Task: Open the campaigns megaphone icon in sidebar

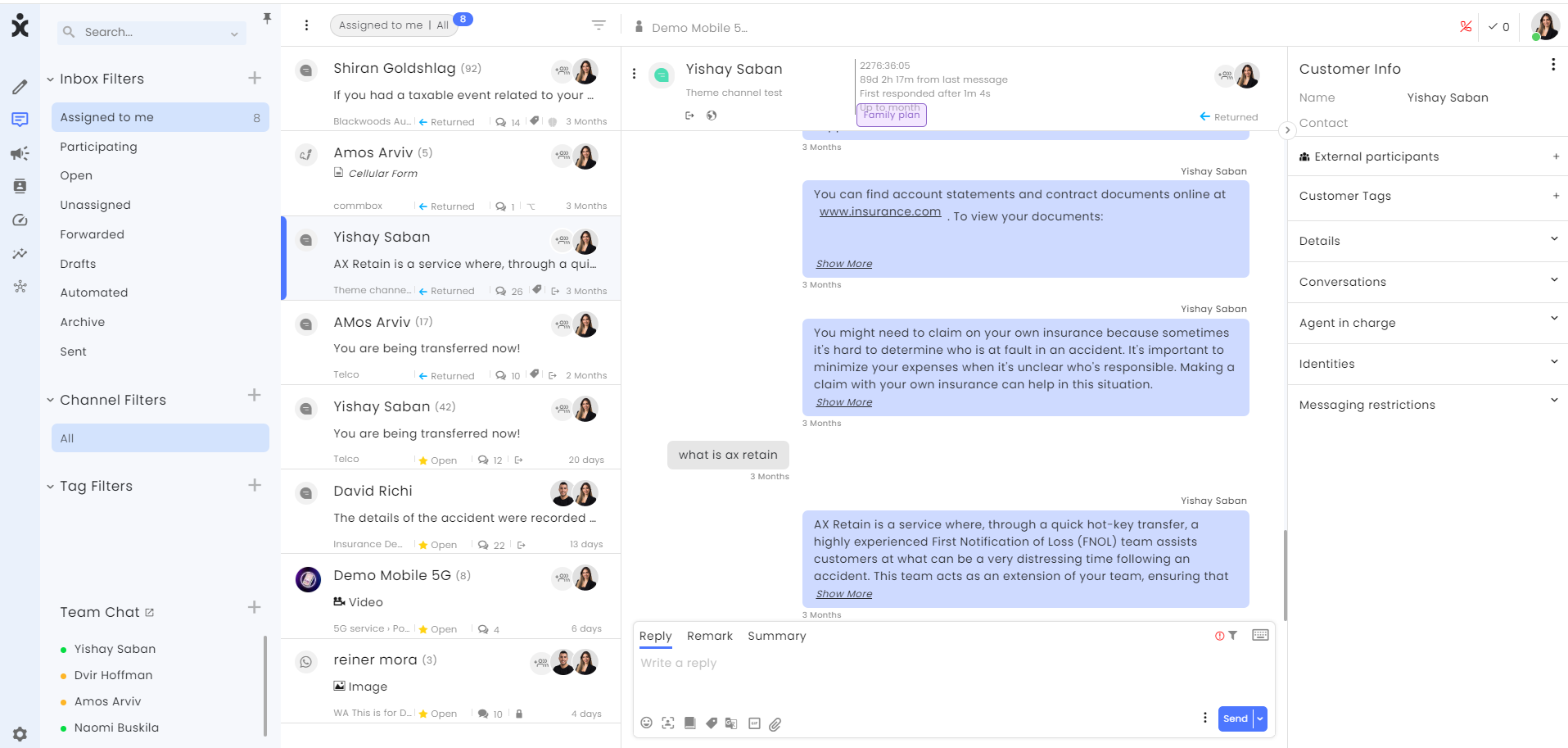Action: (20, 153)
